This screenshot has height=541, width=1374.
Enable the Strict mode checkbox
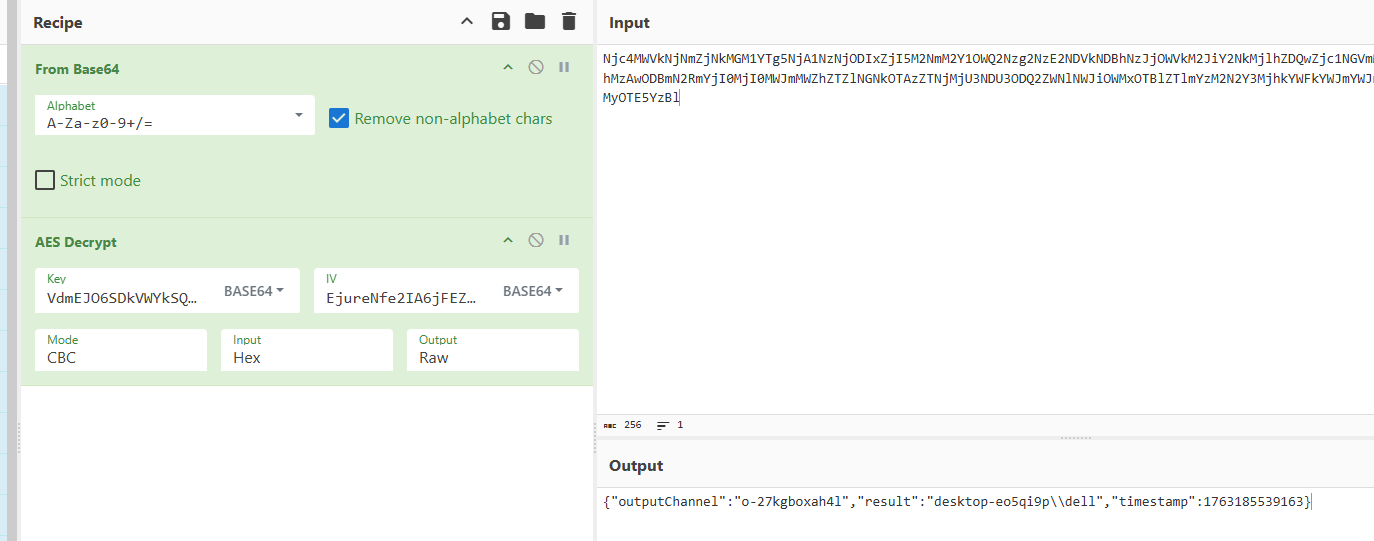(45, 180)
